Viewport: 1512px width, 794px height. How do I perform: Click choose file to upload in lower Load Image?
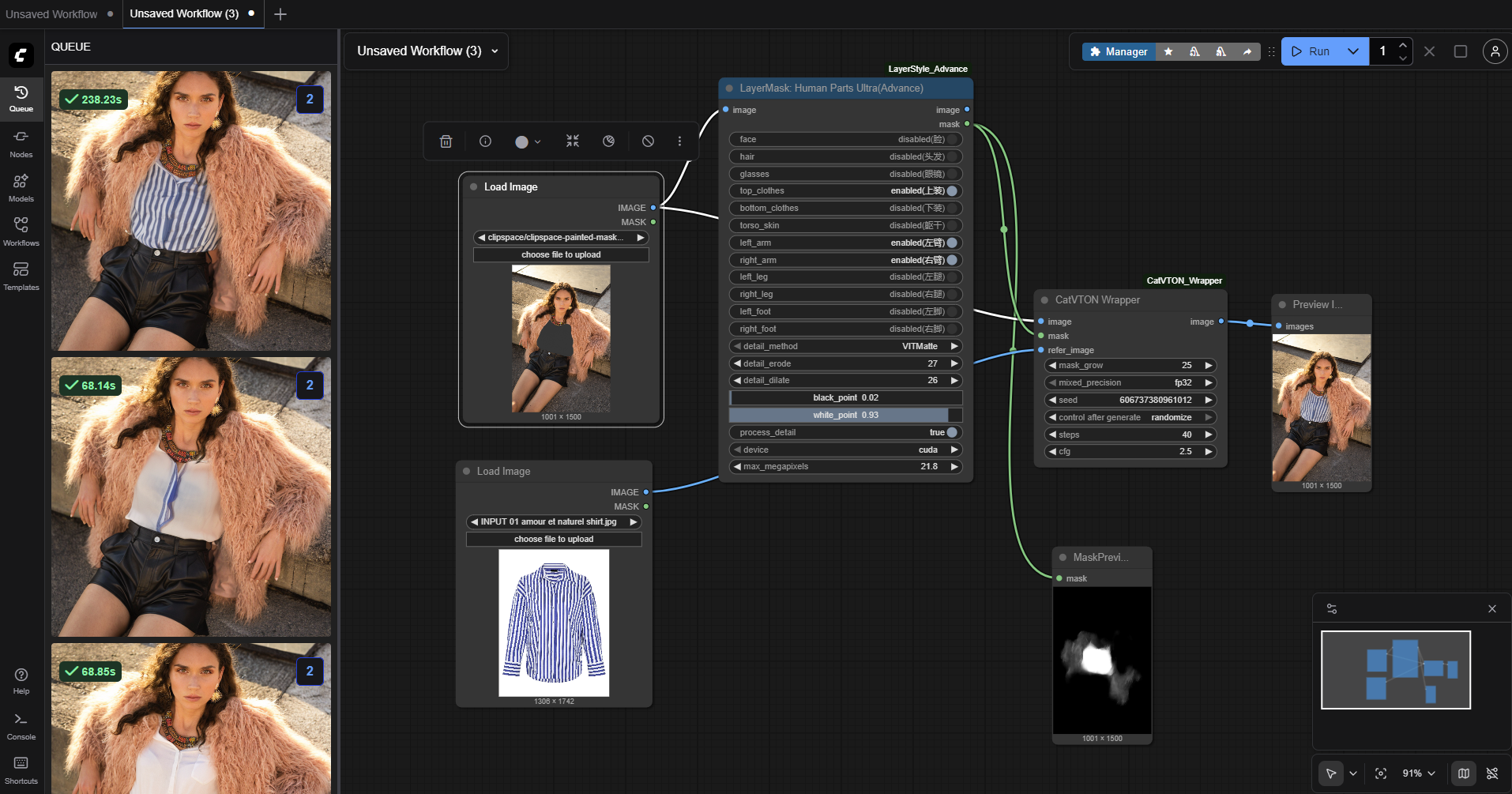click(x=554, y=539)
